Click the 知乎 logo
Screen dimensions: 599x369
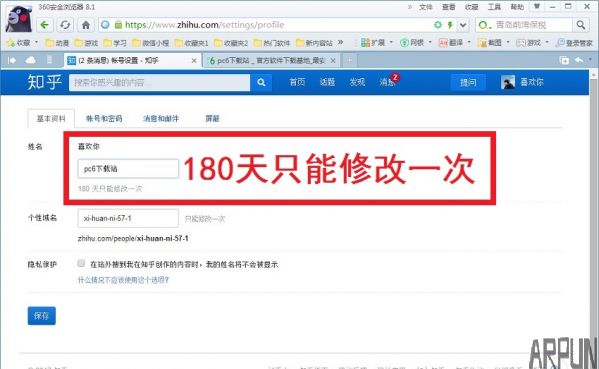pyautogui.click(x=44, y=82)
